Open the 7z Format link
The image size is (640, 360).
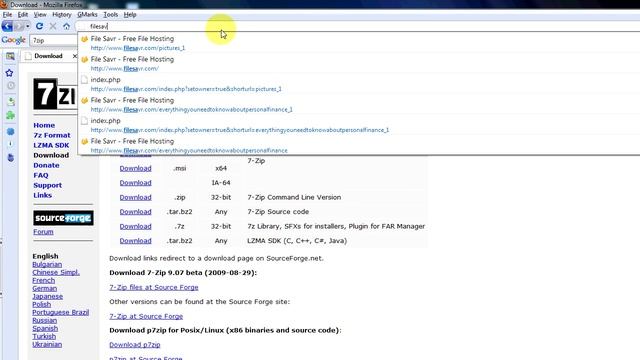point(52,135)
